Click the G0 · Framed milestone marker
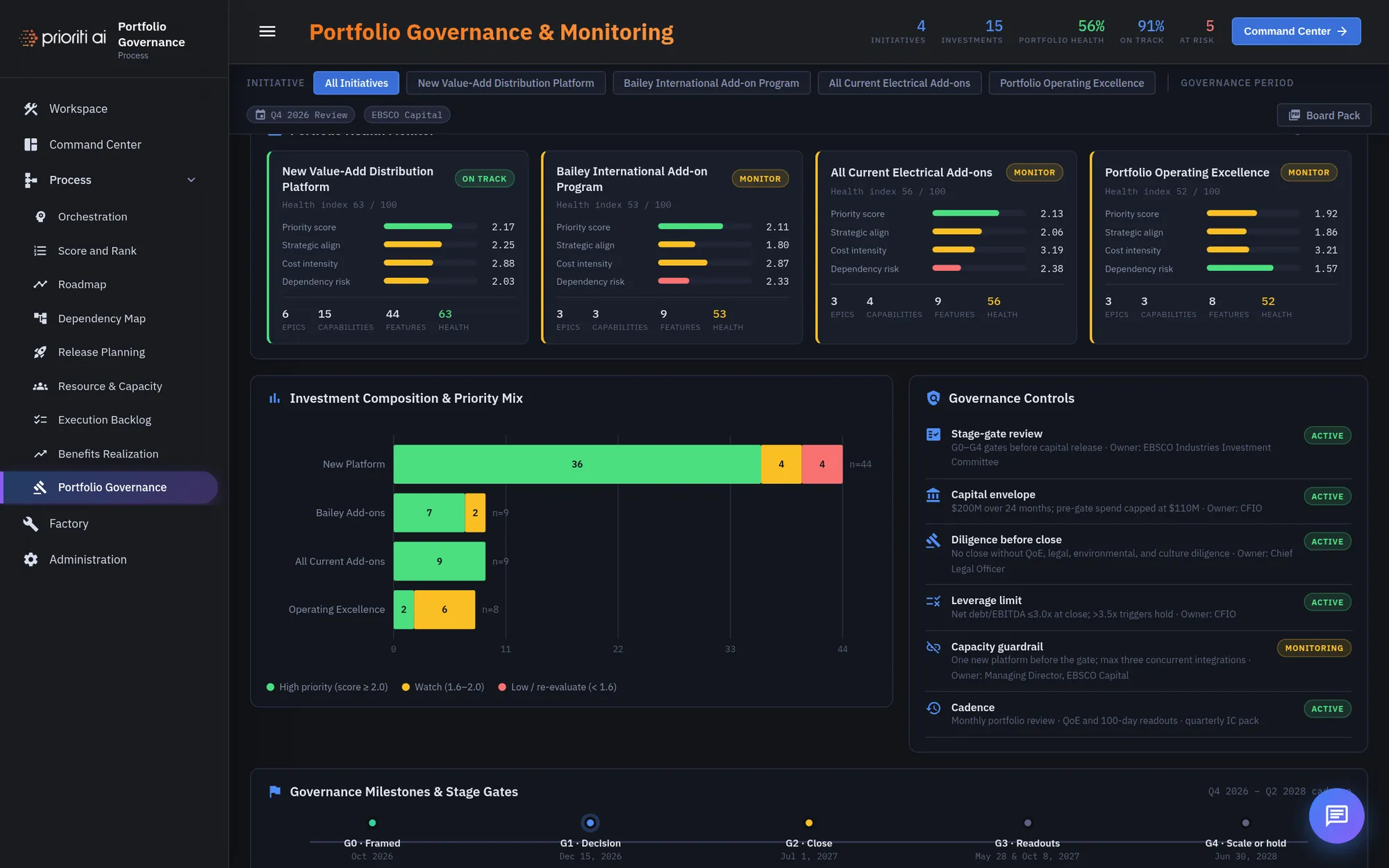This screenshot has height=868, width=1389. click(x=372, y=823)
